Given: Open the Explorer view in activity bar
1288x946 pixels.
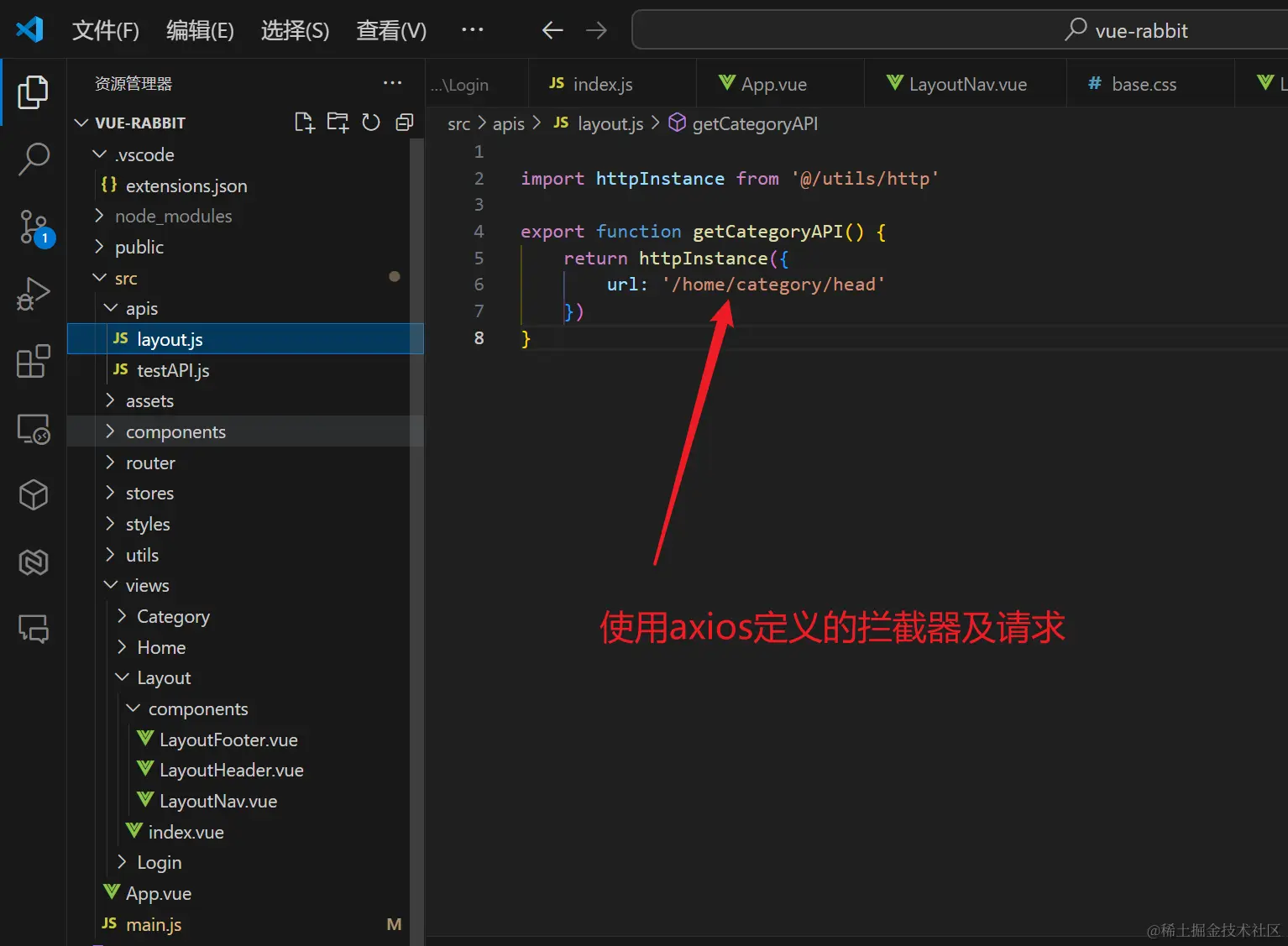Looking at the screenshot, I should pyautogui.click(x=33, y=92).
